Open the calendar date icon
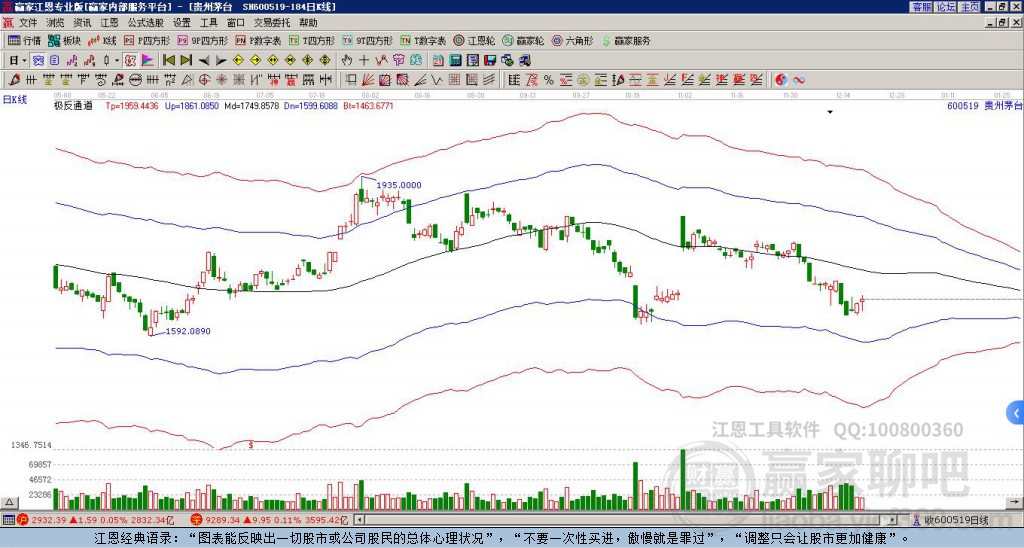The height and width of the screenshot is (548, 1024). [438, 60]
